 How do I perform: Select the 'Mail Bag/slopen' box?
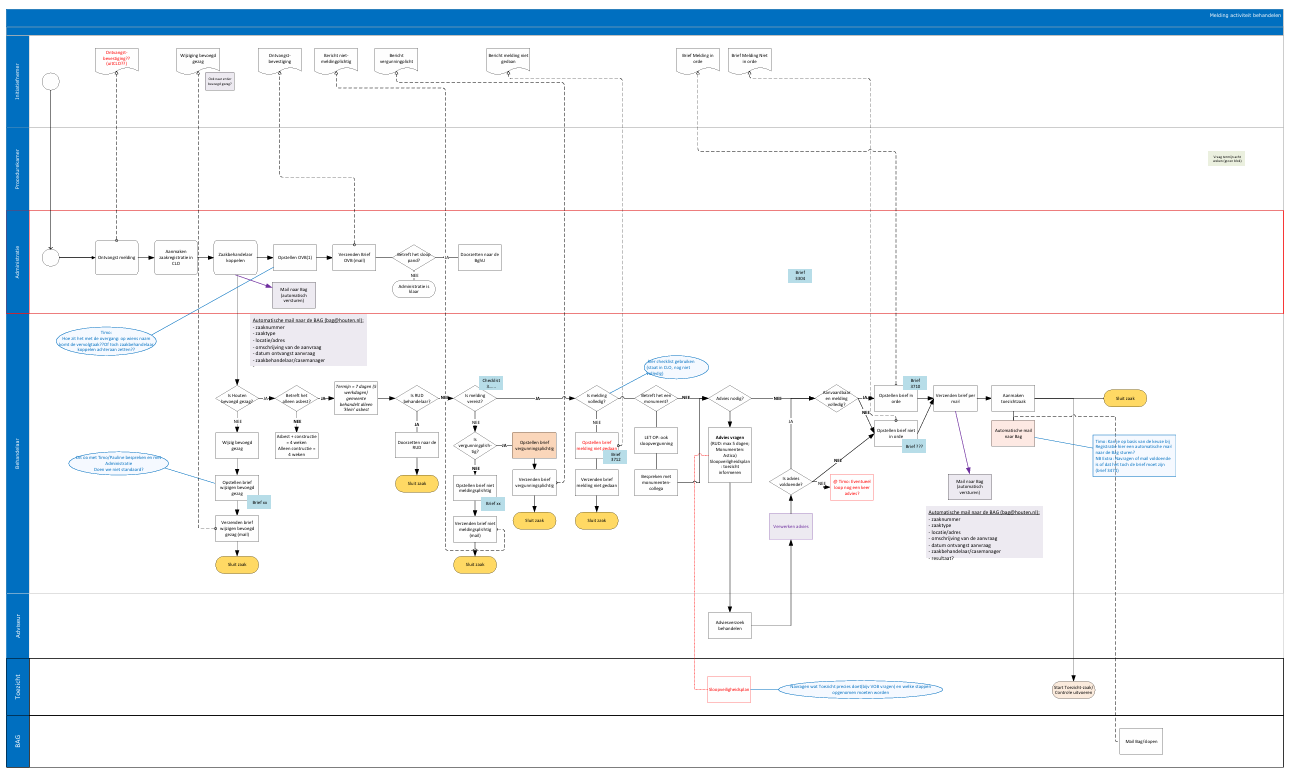tap(1143, 741)
